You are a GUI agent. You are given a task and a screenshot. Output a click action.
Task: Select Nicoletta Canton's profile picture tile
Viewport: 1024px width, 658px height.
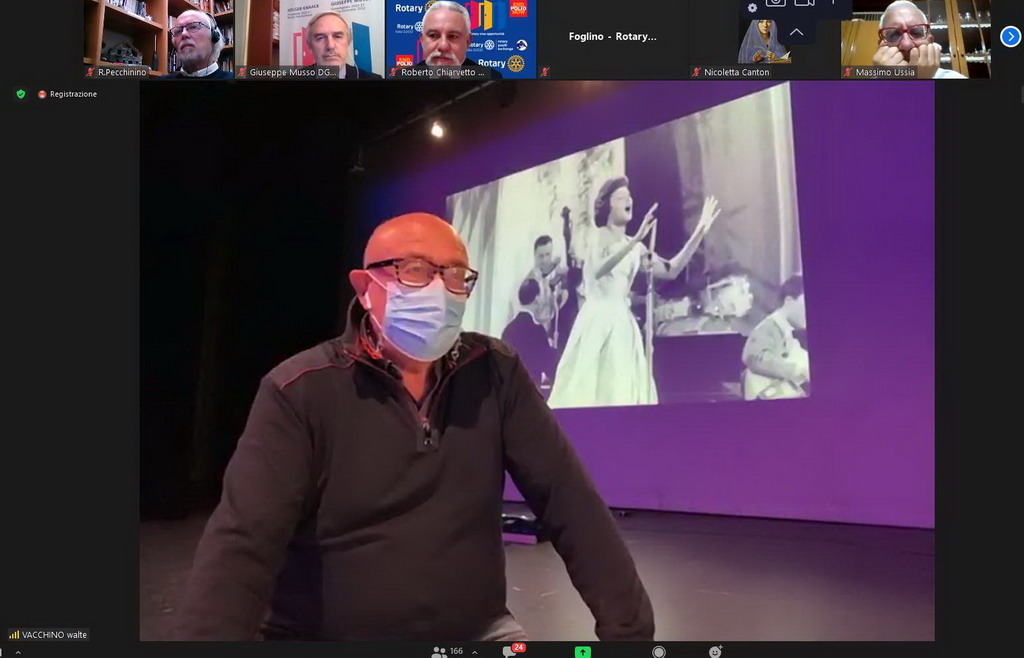(764, 38)
